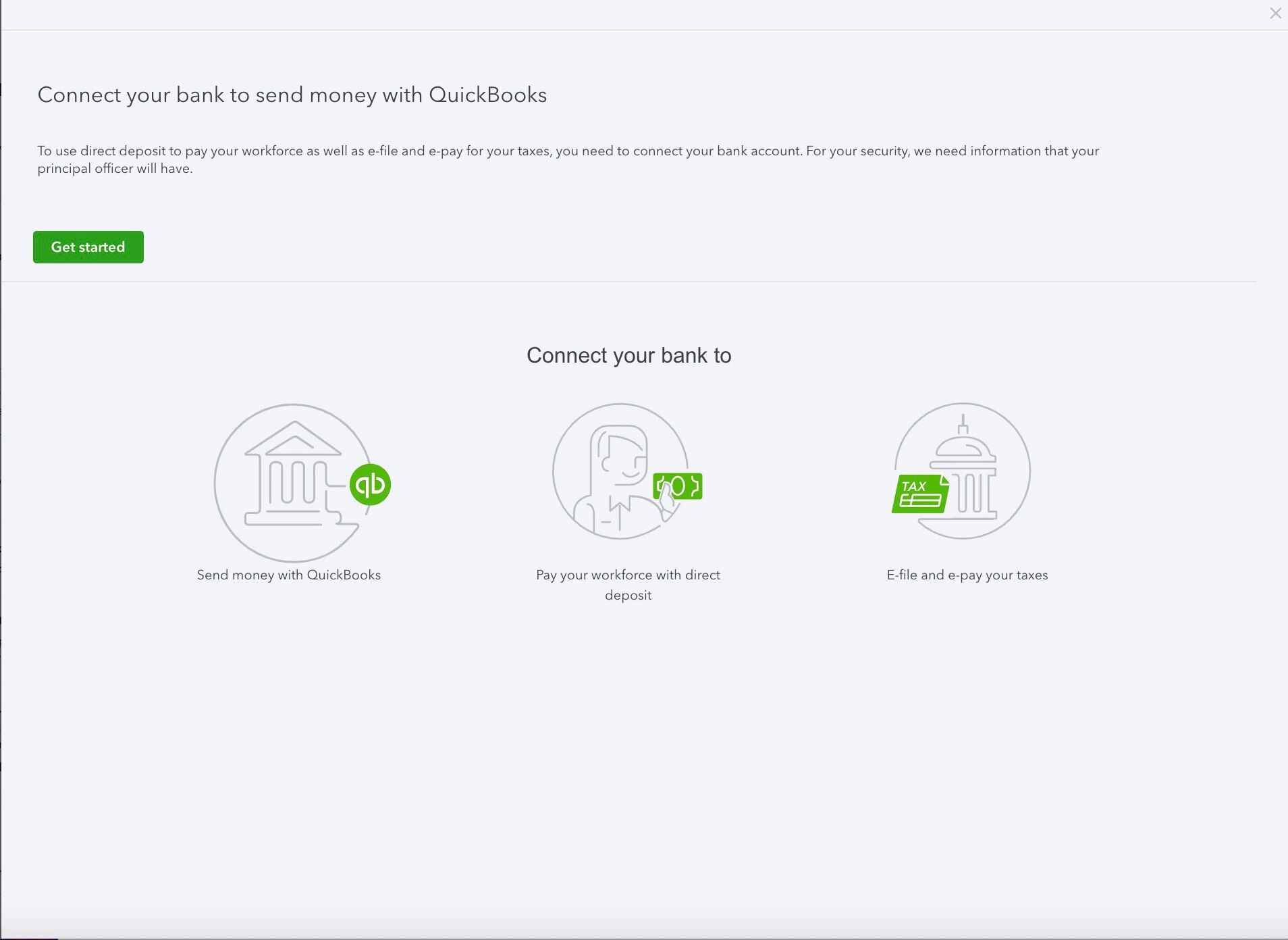Image resolution: width=1288 pixels, height=940 pixels.
Task: Click the bank building's triangular roof
Action: (293, 440)
